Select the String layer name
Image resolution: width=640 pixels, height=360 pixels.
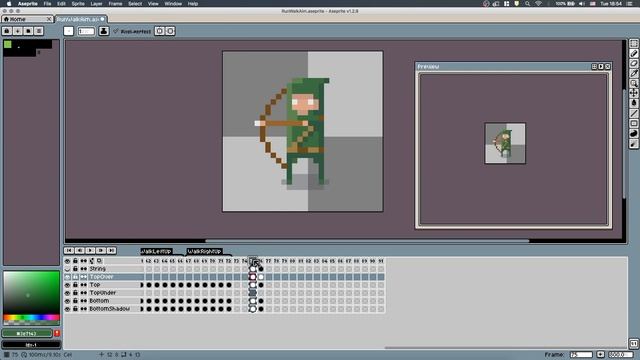(98, 269)
